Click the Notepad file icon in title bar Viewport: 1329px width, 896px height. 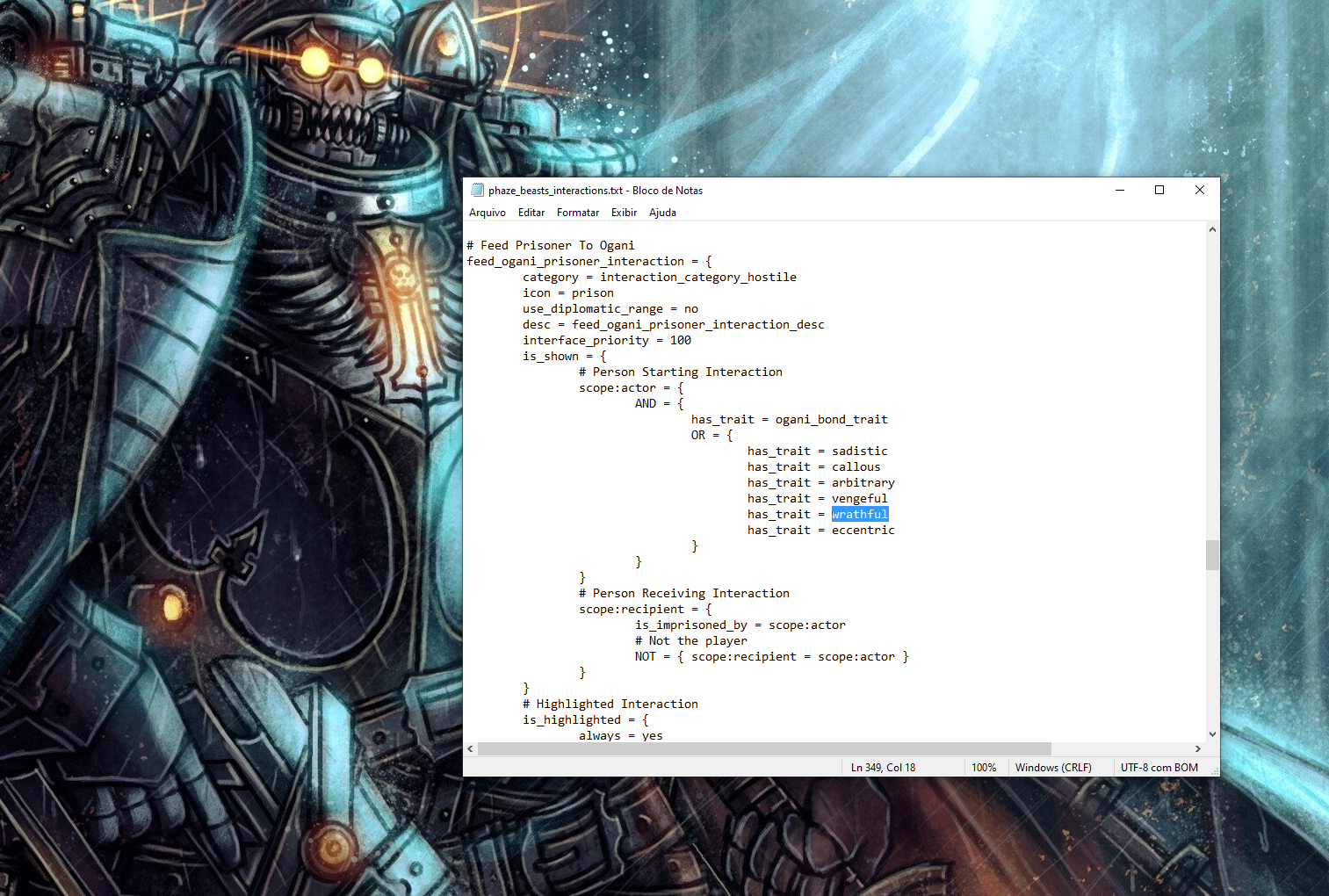[477, 190]
